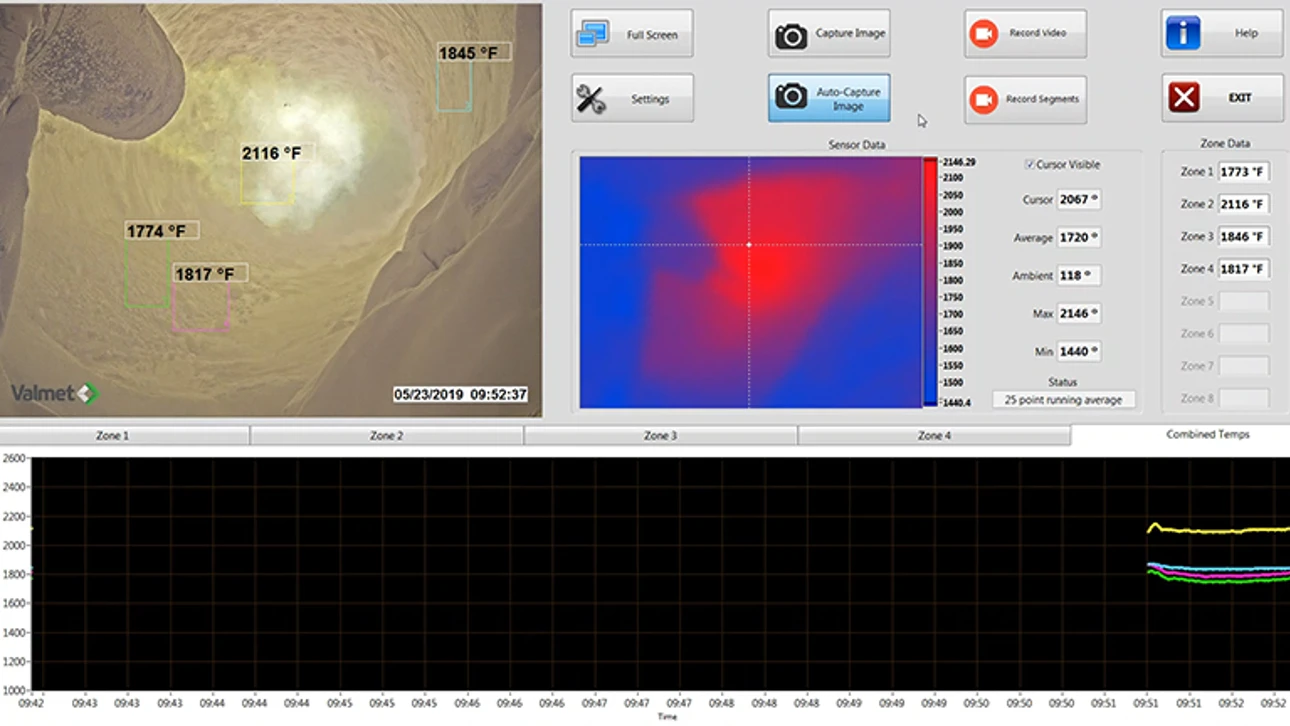The height and width of the screenshot is (726, 1290).
Task: Open the Zone 2 tab
Action: point(387,436)
